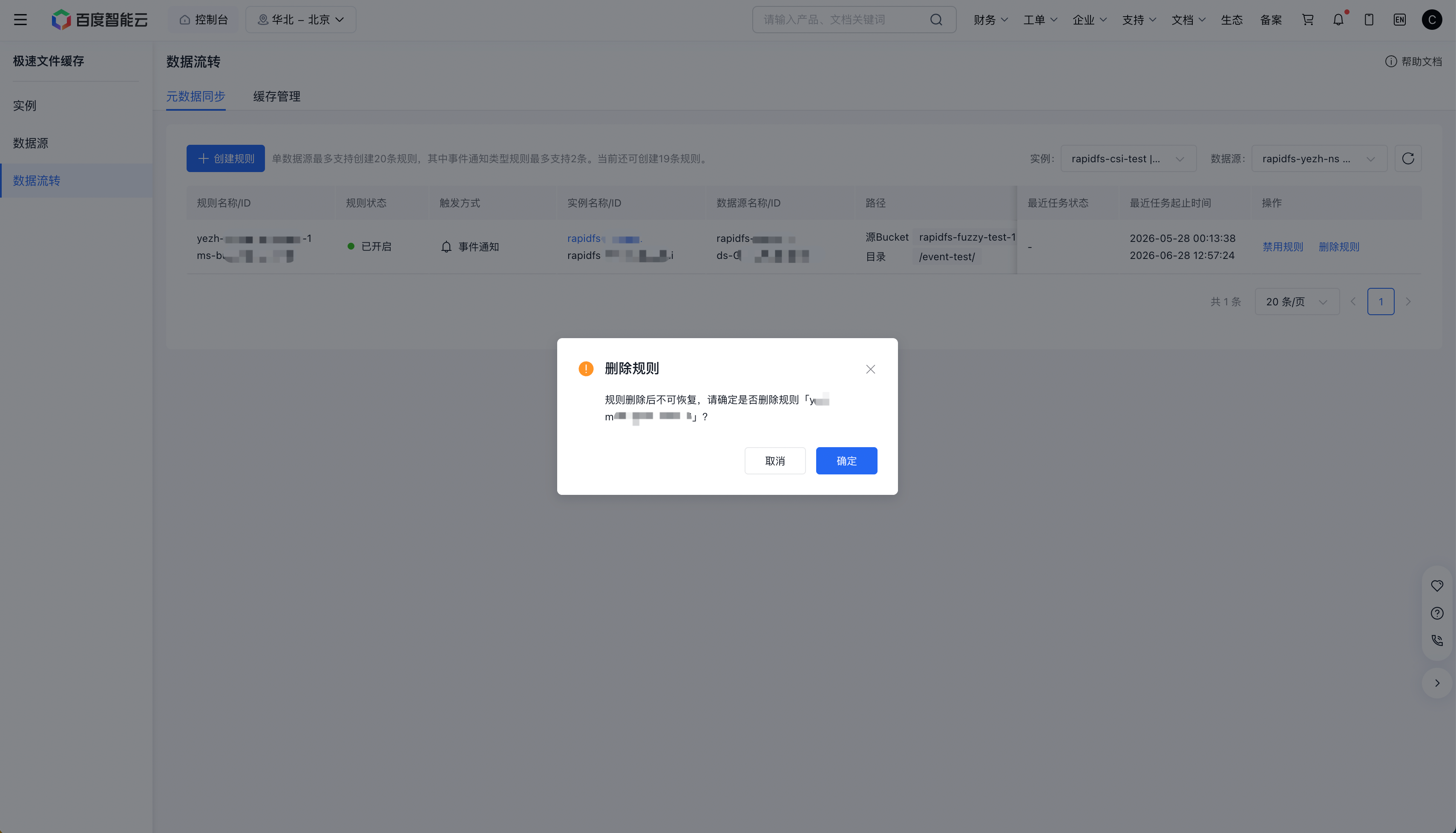The image size is (1456, 833).
Task: Click rapidfs-fuzzy-test-1 bucket value
Action: pyautogui.click(x=967, y=237)
